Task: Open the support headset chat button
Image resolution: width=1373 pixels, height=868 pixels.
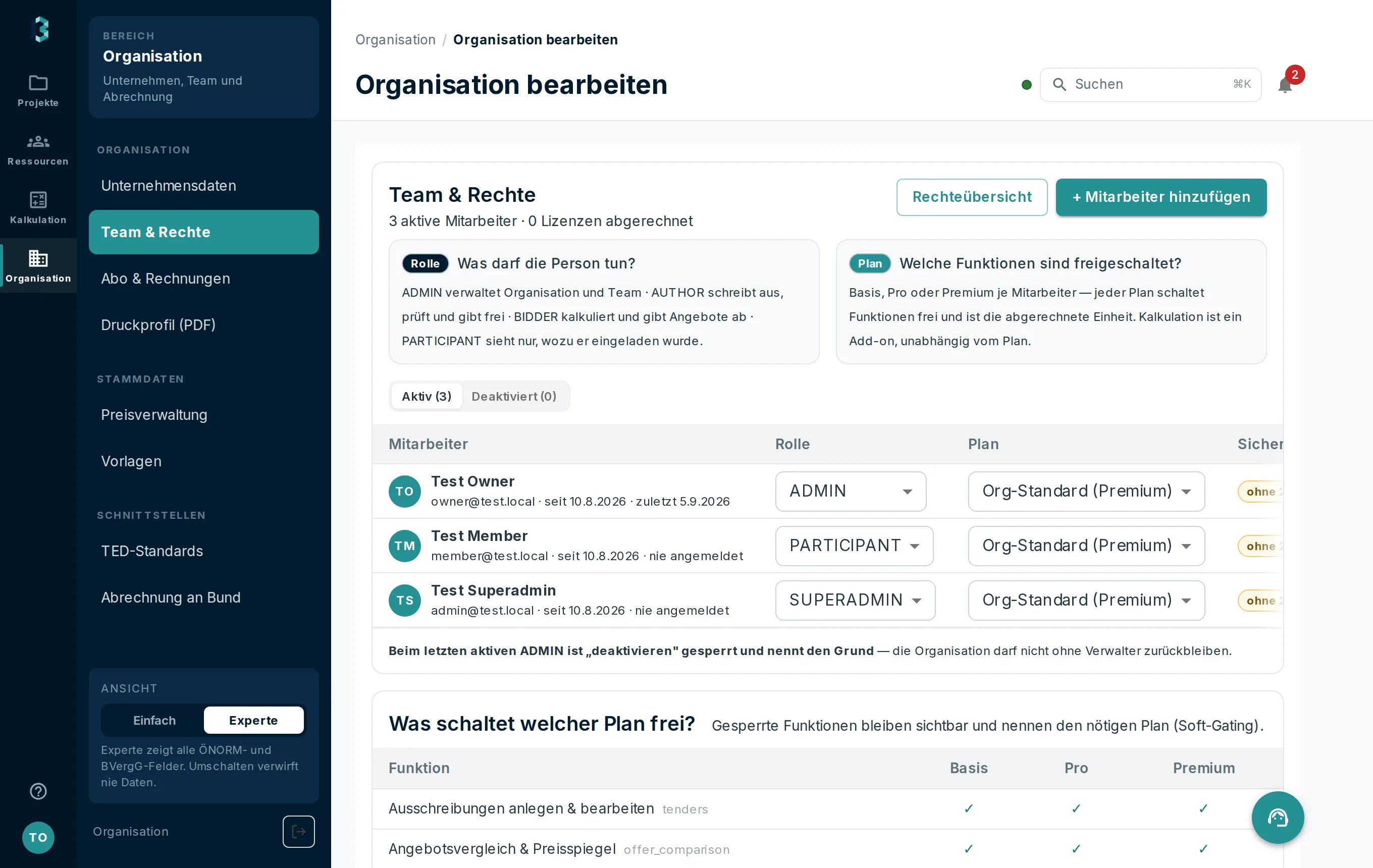Action: pyautogui.click(x=1278, y=817)
